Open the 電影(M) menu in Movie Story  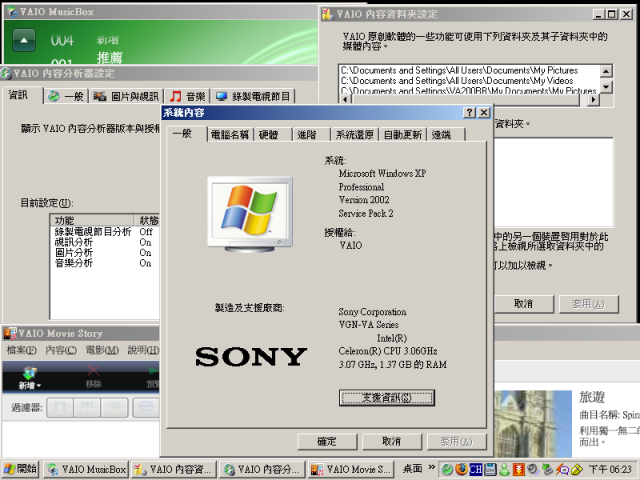pos(102,350)
